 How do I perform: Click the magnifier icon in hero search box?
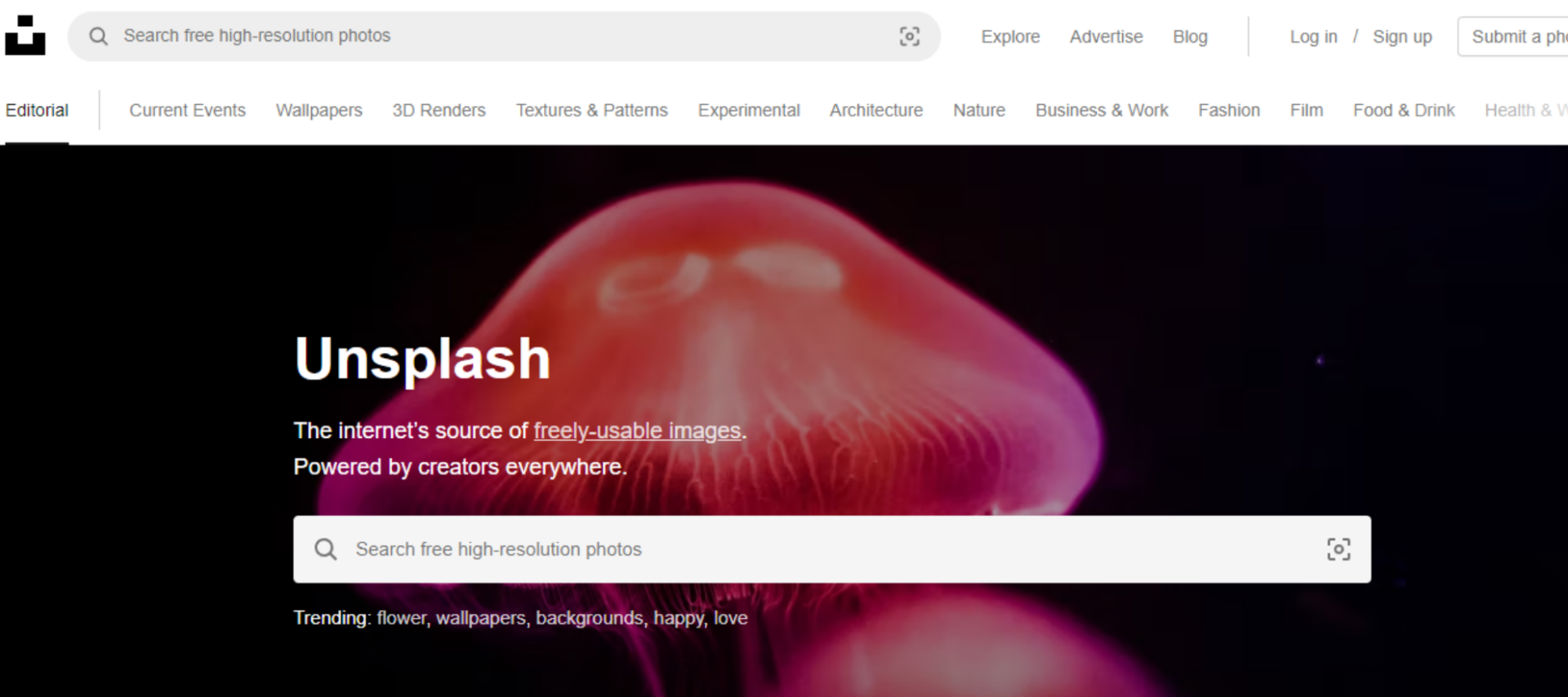pos(326,549)
